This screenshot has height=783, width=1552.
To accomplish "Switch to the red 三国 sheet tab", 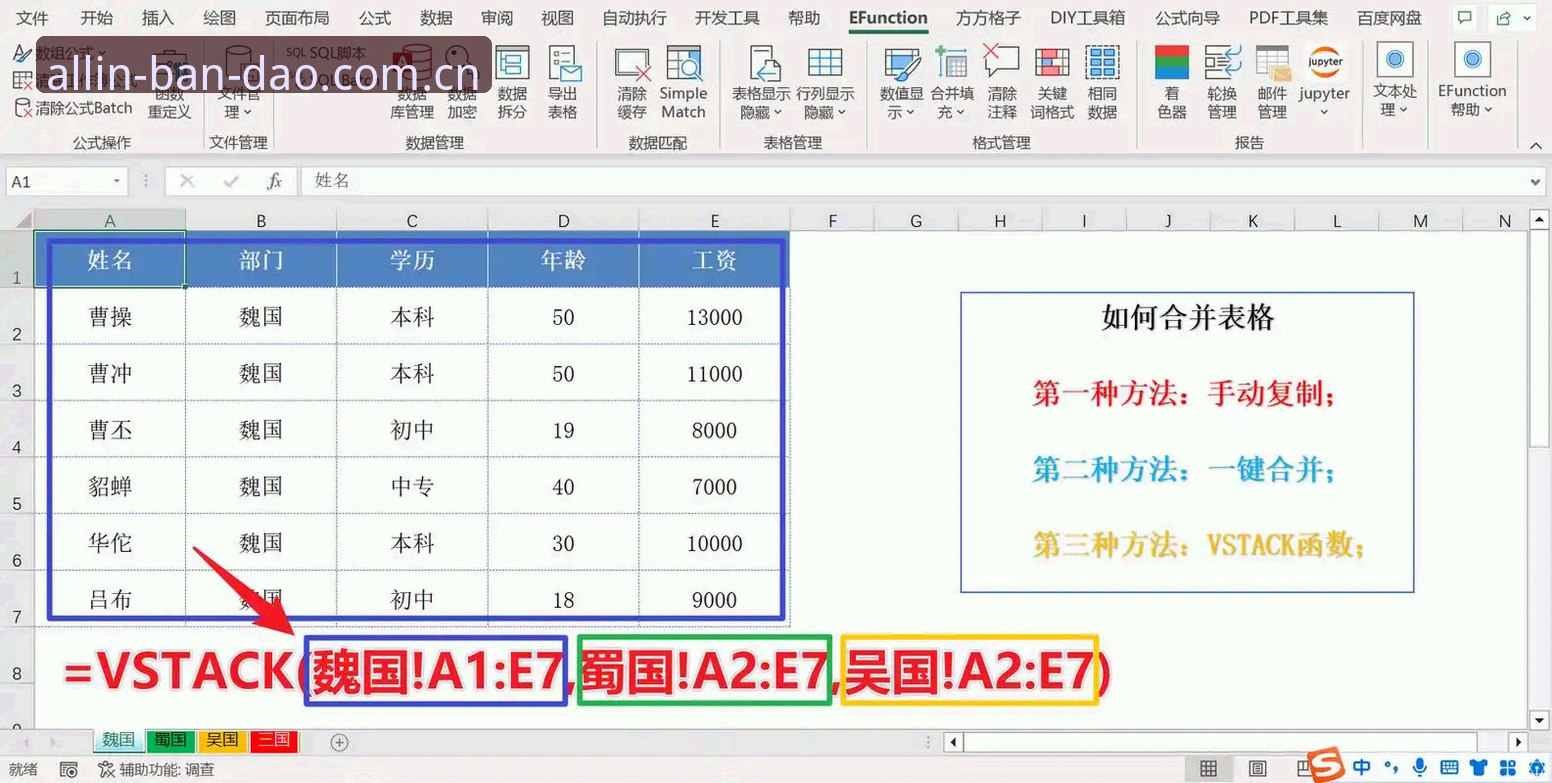I will [x=274, y=741].
